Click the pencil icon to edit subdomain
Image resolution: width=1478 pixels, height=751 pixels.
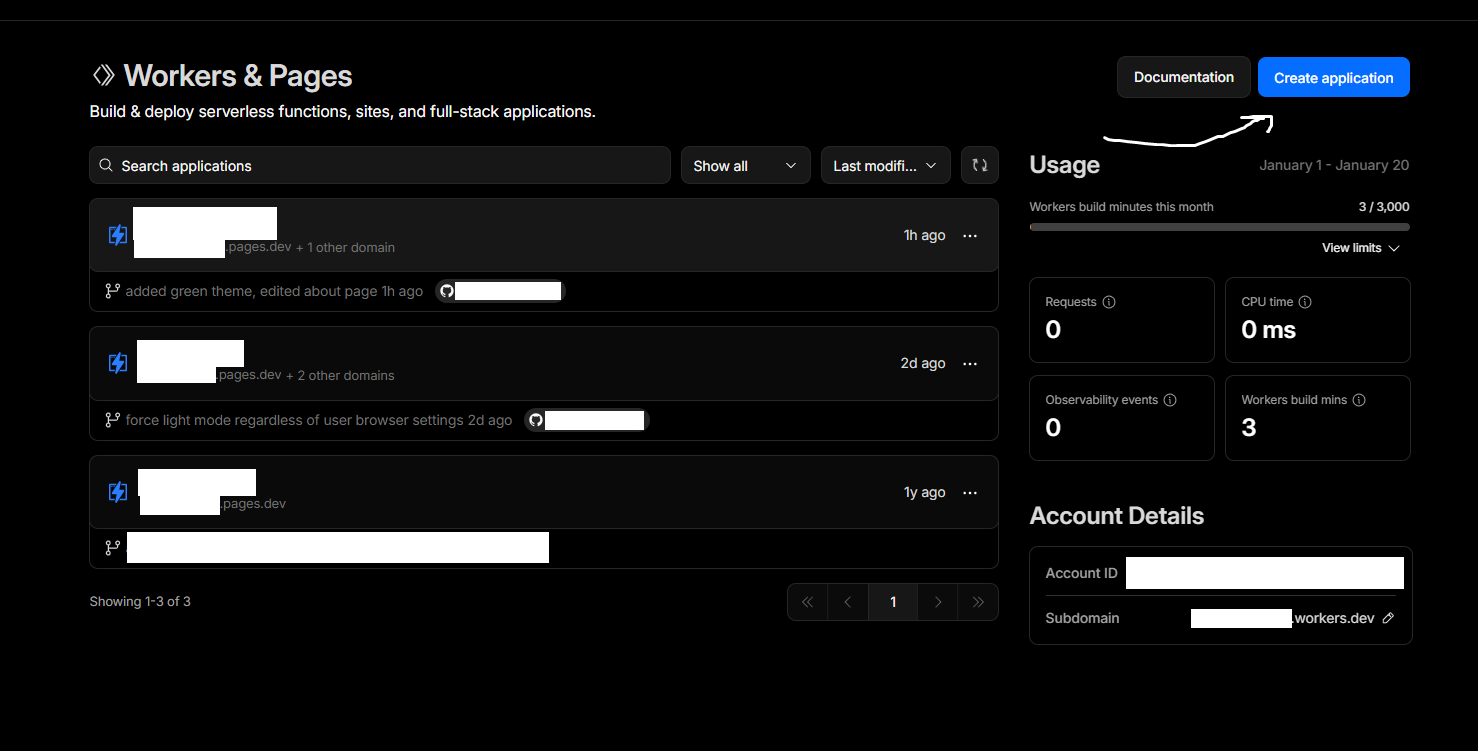(x=1388, y=618)
